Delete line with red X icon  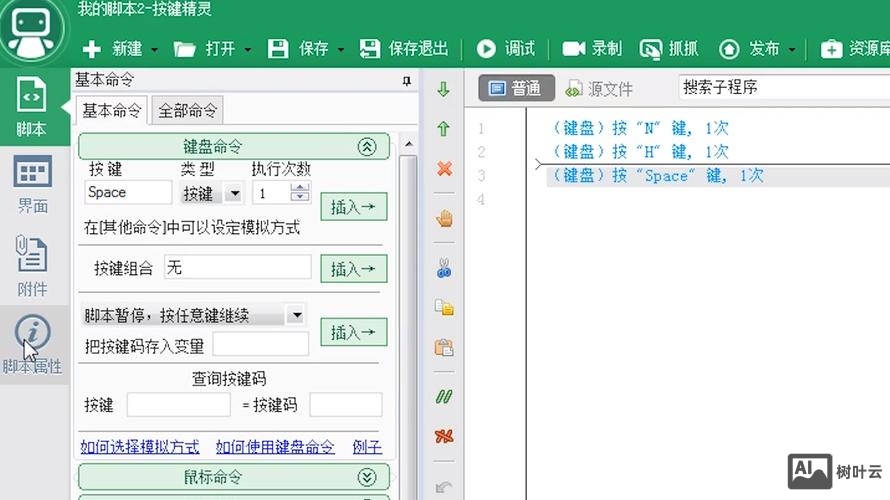(444, 168)
